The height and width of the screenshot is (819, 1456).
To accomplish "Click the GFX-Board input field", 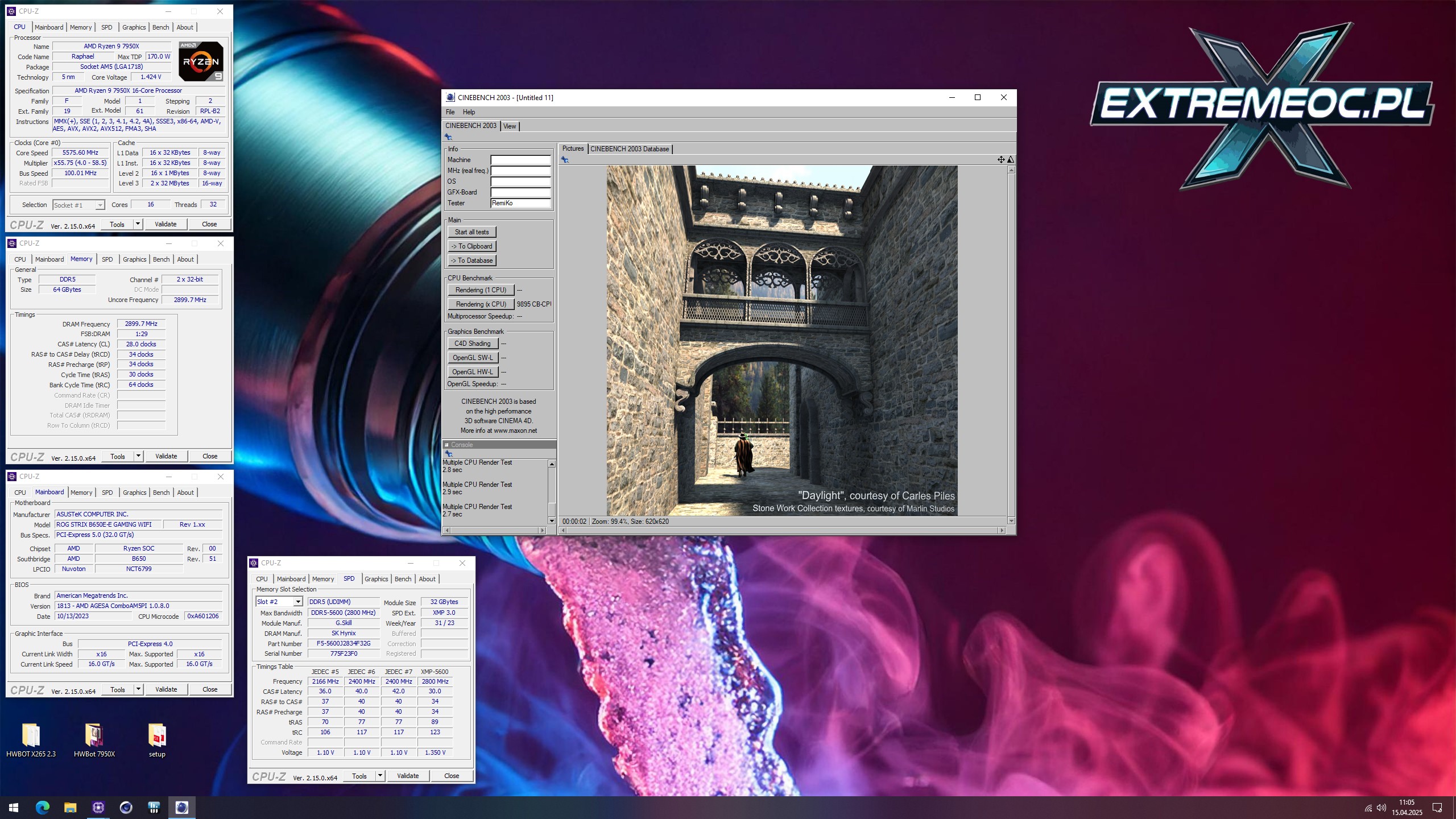I will click(521, 192).
